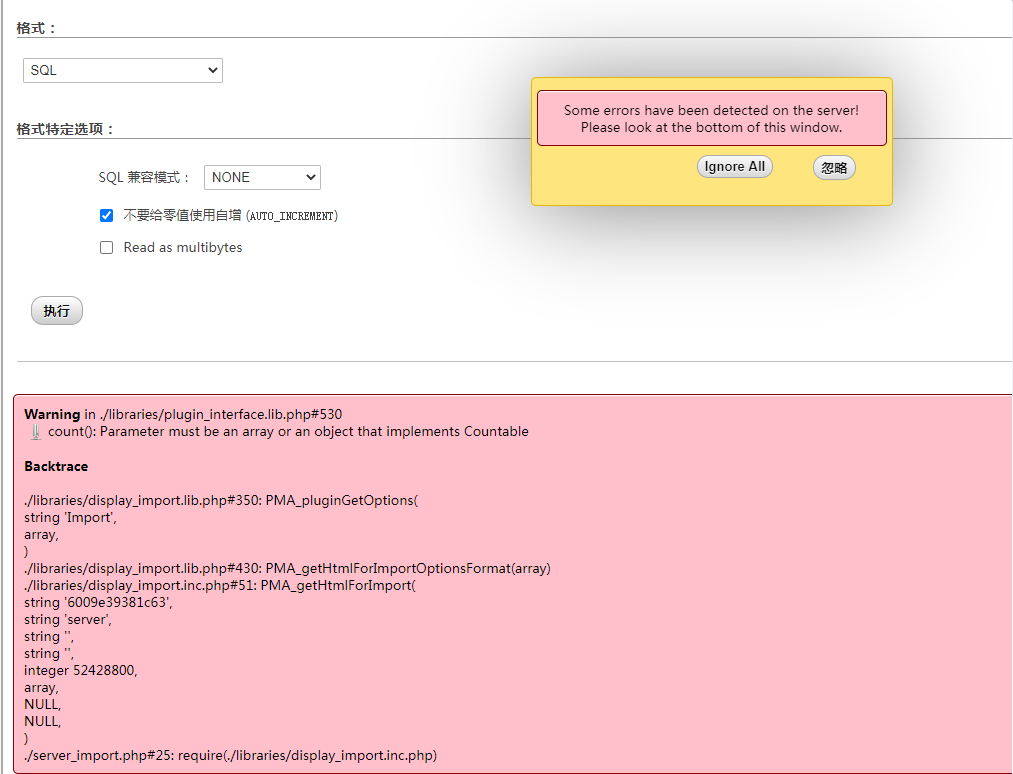
Task: Expand the SQL compatibility mode dropdown set to NONE
Action: (x=262, y=177)
